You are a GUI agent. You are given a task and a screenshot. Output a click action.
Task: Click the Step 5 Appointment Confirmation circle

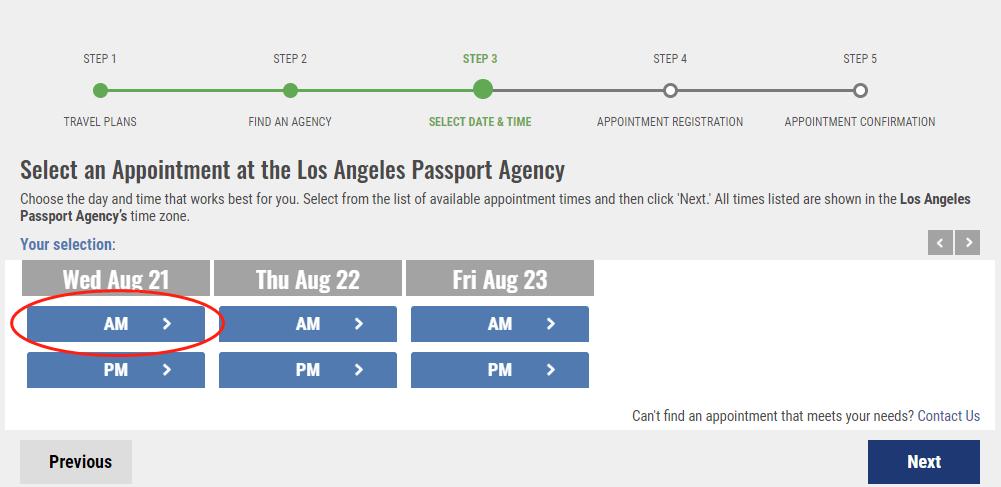pos(860,91)
